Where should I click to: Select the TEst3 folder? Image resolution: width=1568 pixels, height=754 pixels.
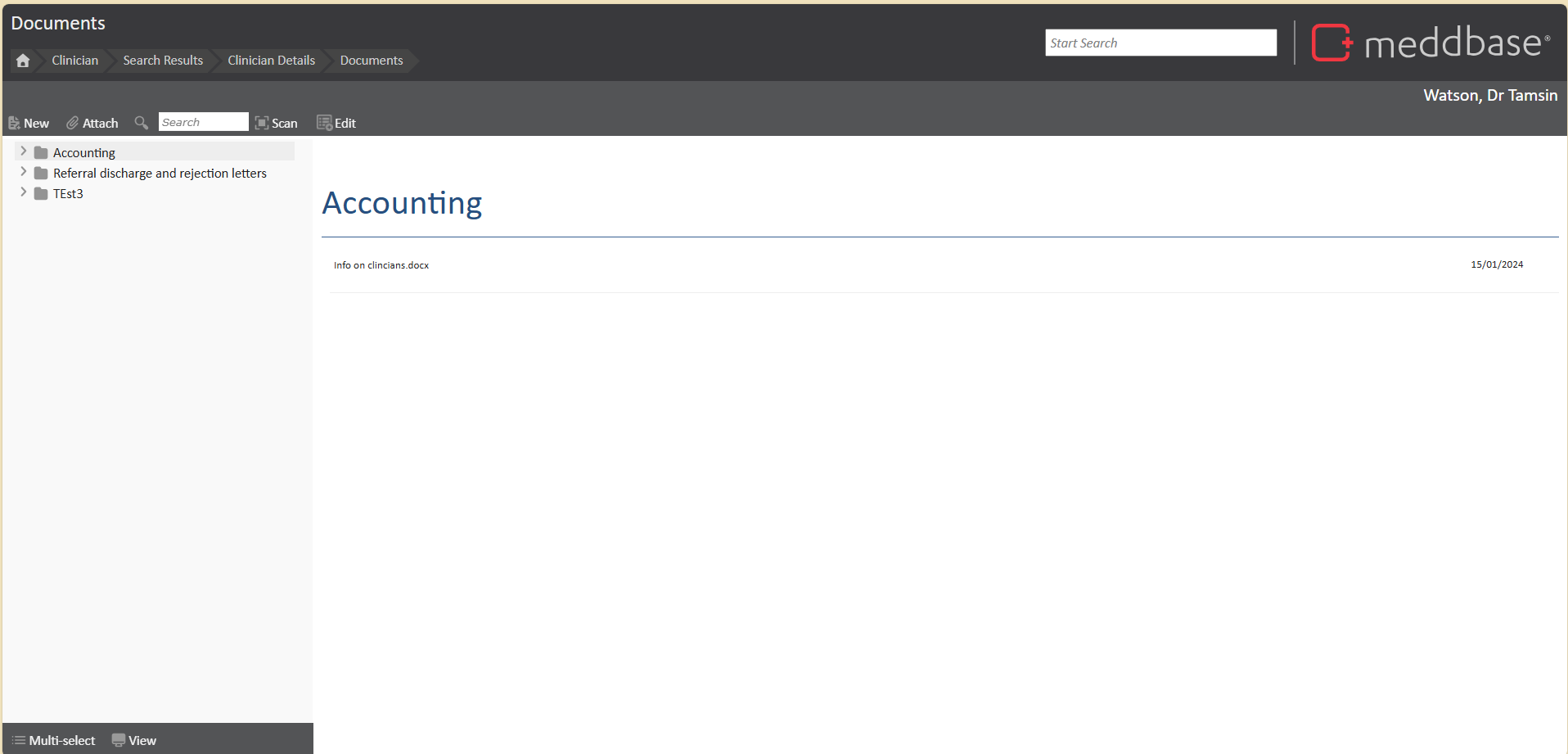[x=68, y=194]
